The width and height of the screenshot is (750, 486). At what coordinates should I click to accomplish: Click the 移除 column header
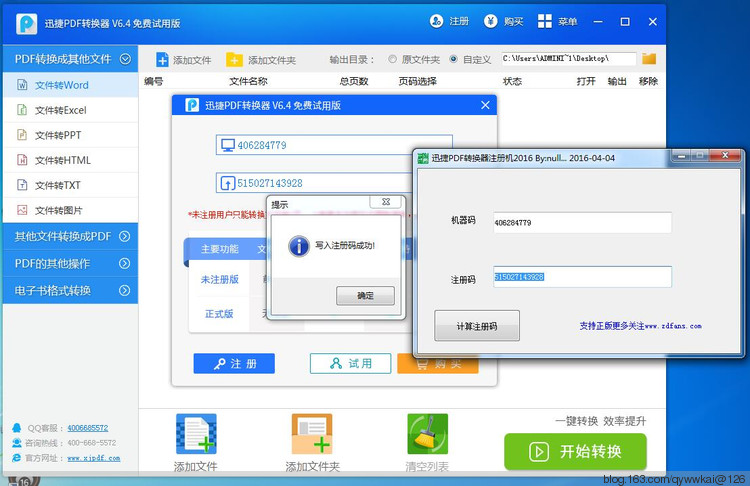coord(648,81)
